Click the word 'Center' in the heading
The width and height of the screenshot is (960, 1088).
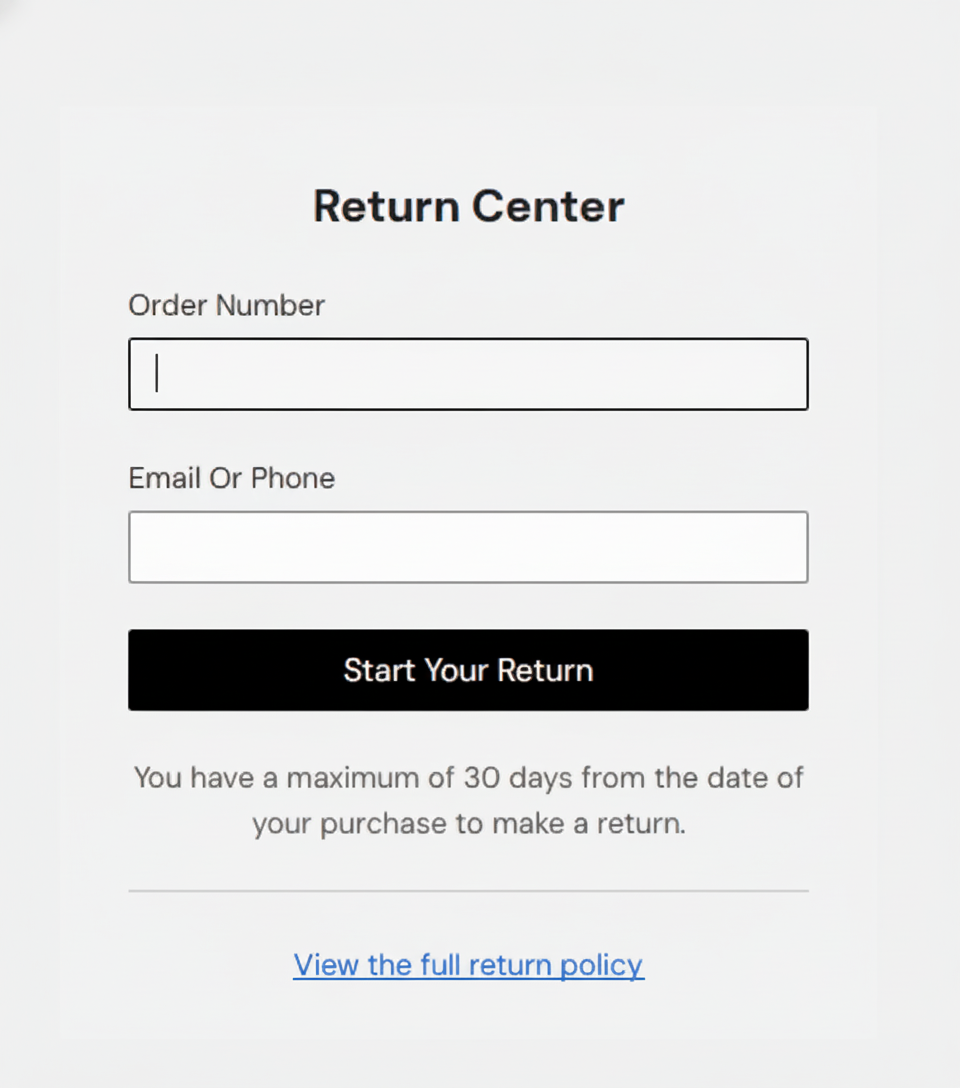click(x=548, y=206)
